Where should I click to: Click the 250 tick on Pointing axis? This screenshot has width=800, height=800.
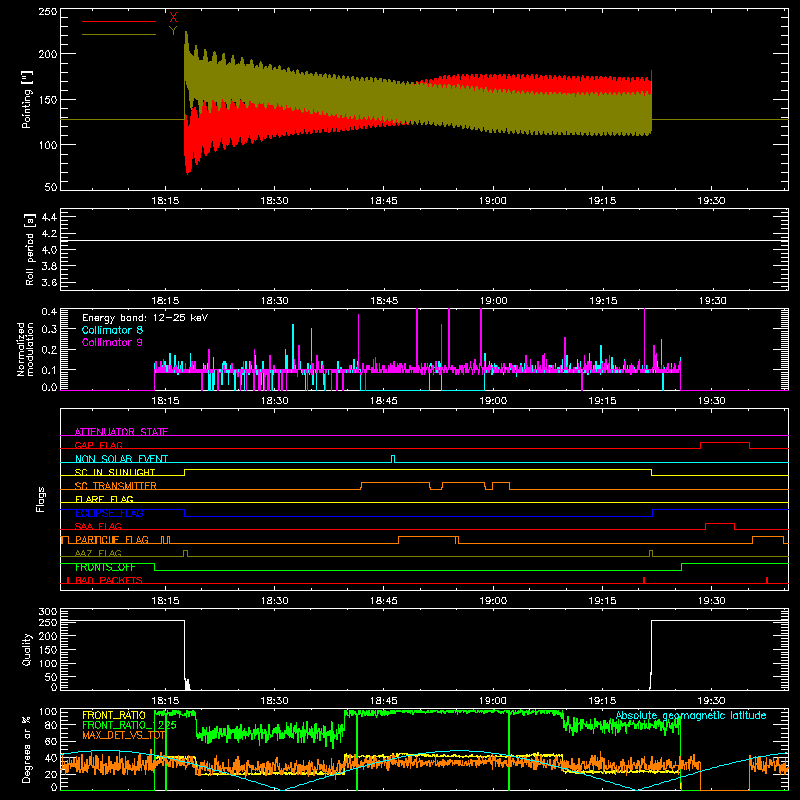pos(48,12)
